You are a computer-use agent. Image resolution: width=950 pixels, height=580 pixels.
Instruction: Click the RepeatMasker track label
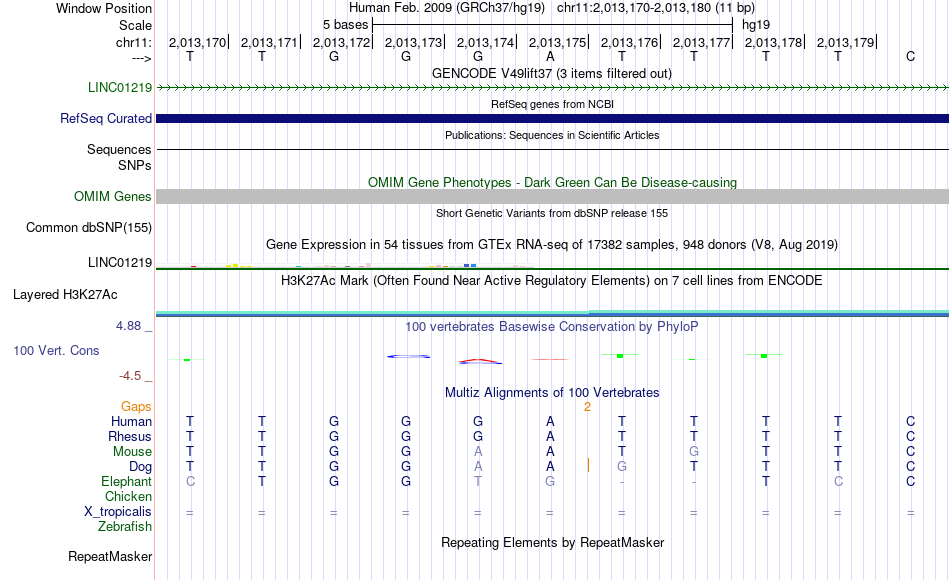click(x=110, y=556)
